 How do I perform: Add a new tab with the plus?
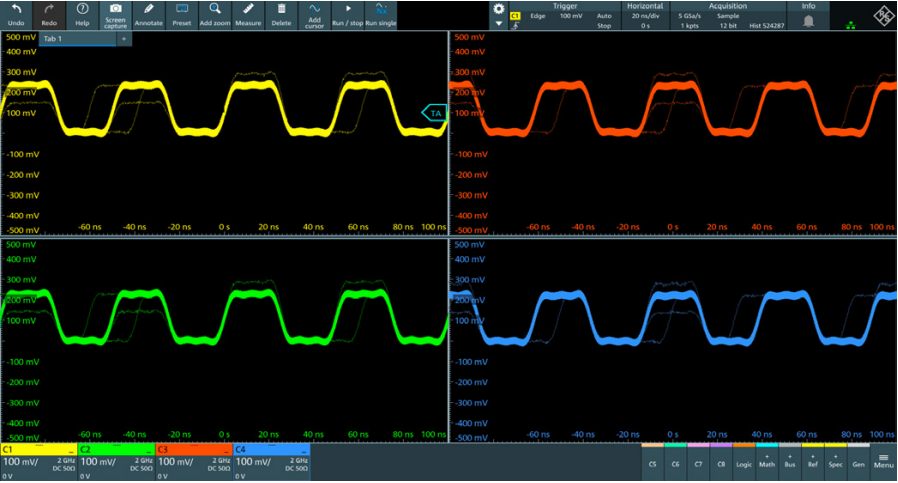[x=124, y=38]
